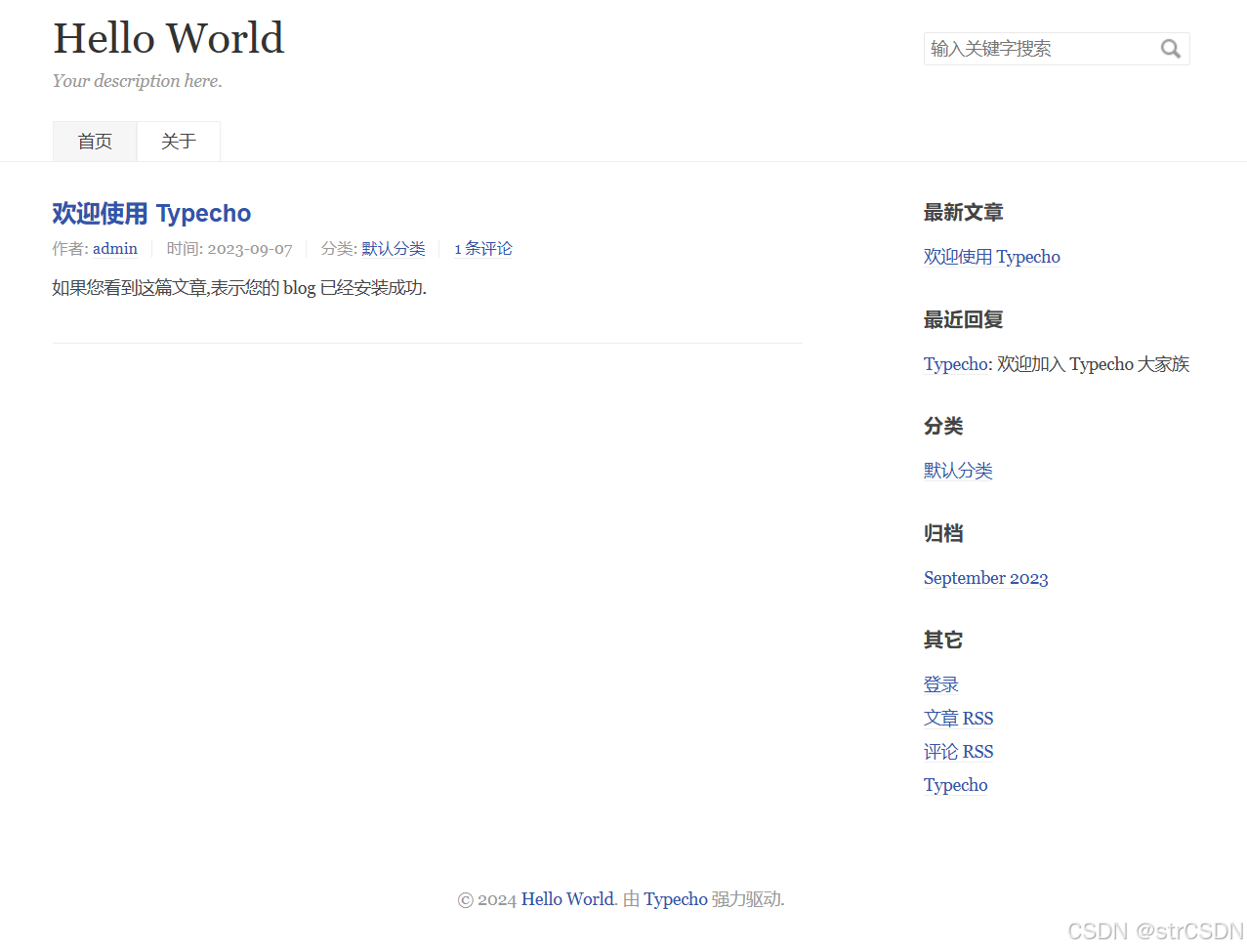
Task: Open the September 2023 archive
Action: pyautogui.click(x=986, y=578)
